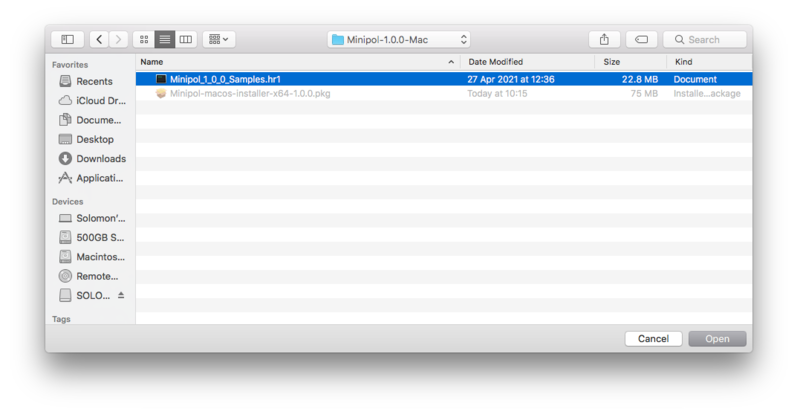Eject the SOLO... volume
The image size is (800, 409).
coord(121,295)
